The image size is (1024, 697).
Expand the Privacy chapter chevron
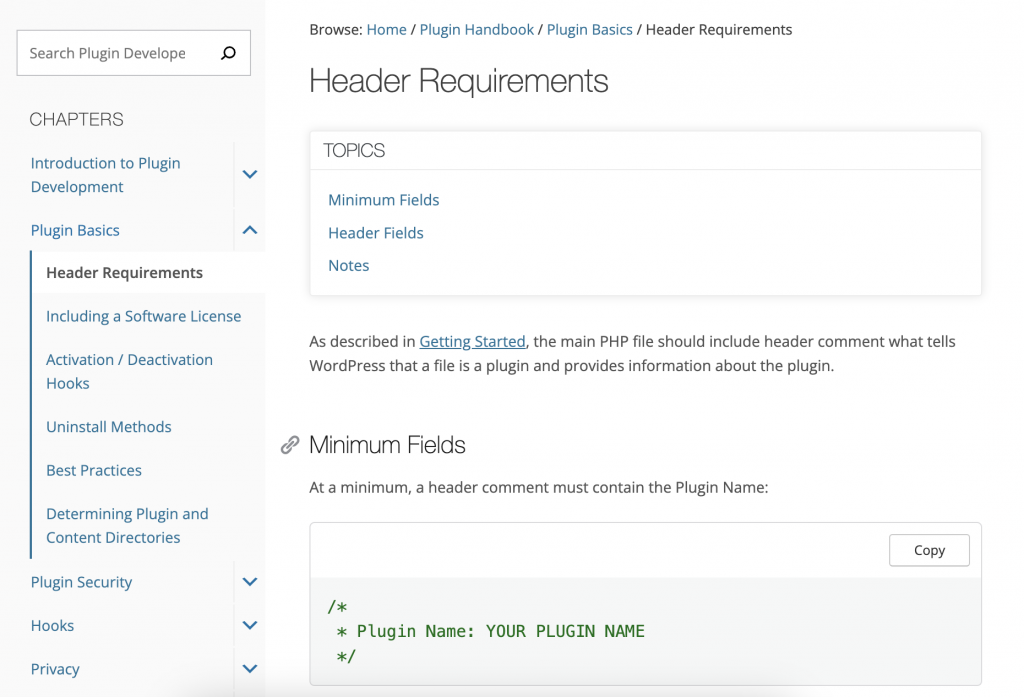250,669
